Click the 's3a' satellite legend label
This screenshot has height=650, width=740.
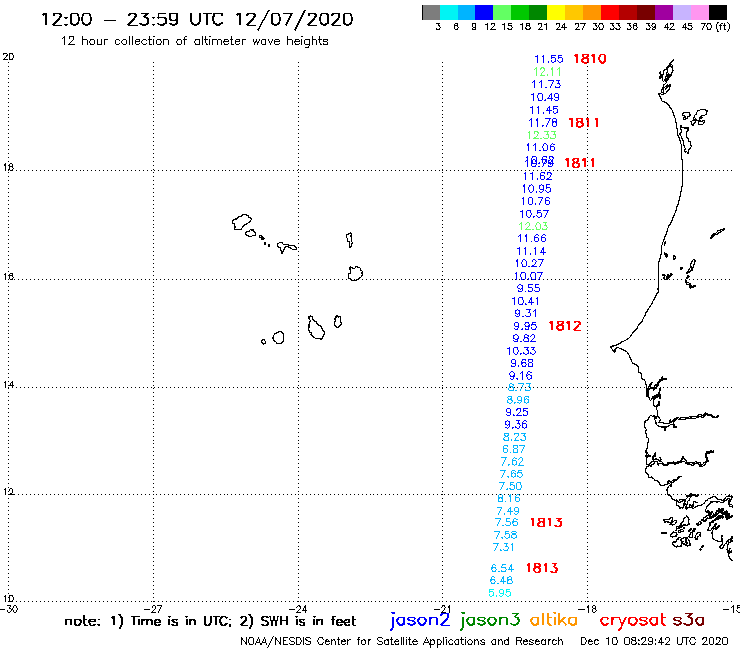point(689,620)
